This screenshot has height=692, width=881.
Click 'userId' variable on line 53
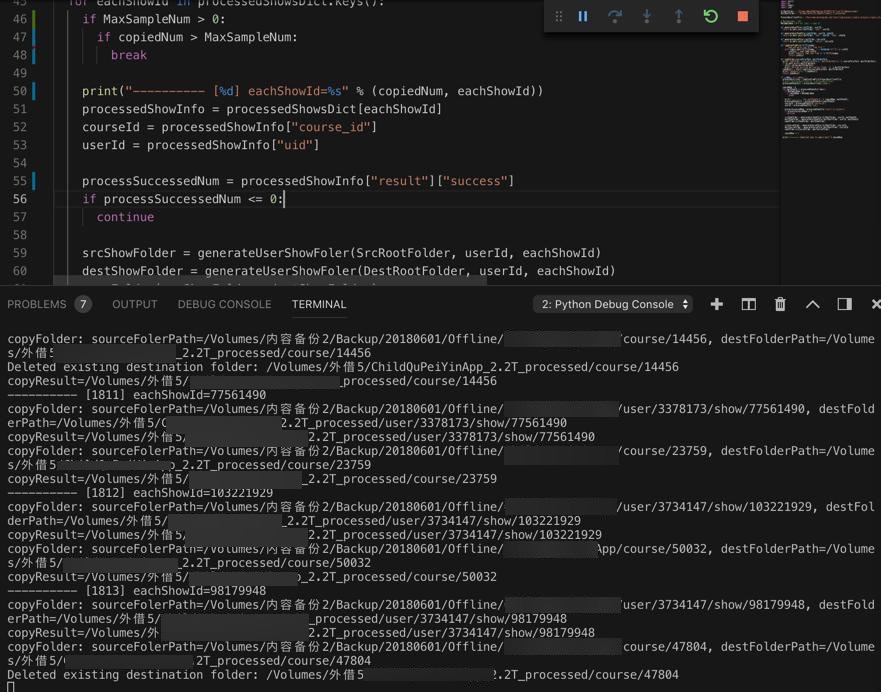(x=103, y=145)
